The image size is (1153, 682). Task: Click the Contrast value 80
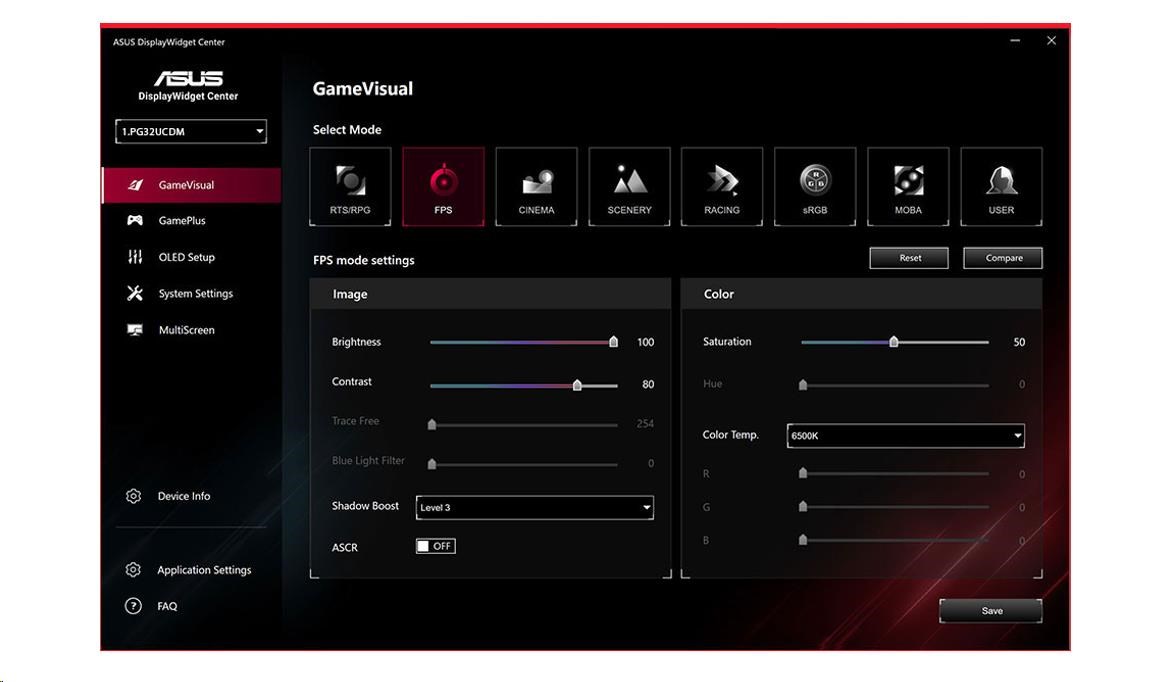[648, 384]
